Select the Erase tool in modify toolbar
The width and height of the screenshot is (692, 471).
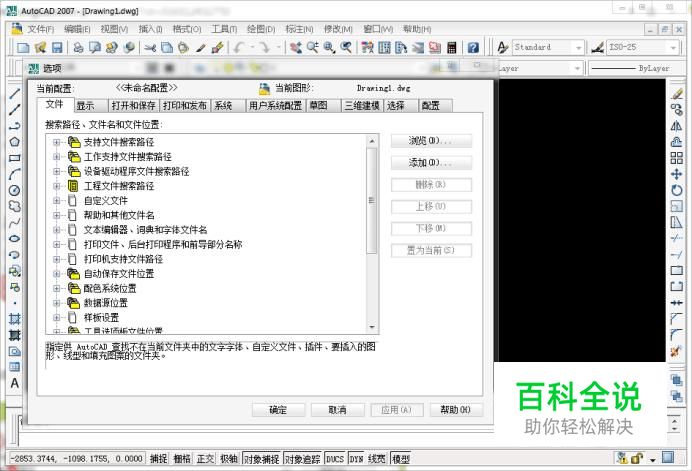pos(677,93)
